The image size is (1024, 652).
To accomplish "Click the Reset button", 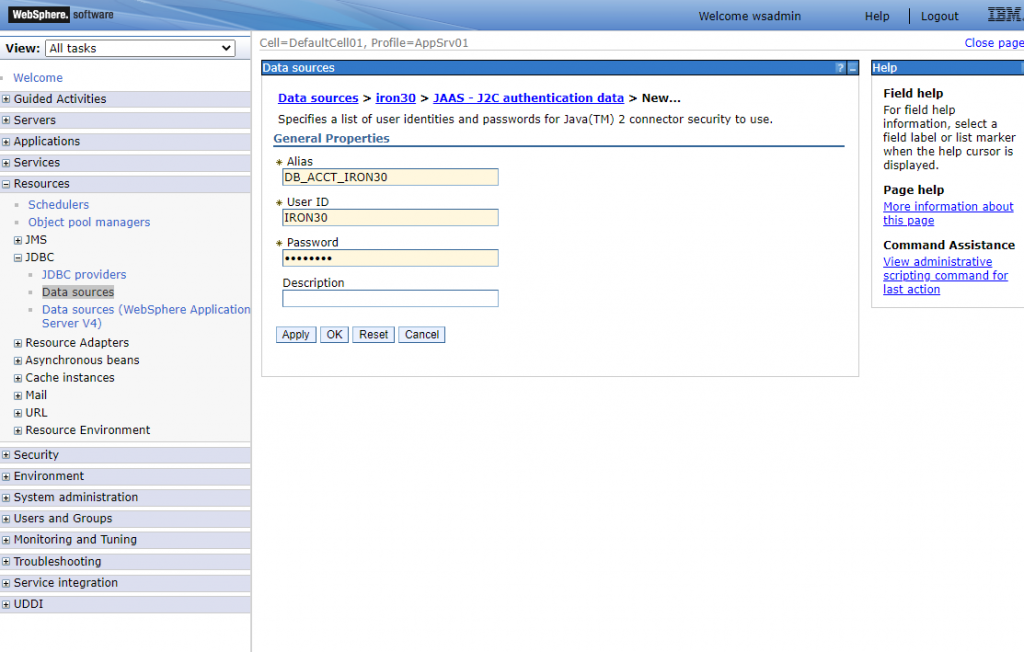I will 374,334.
